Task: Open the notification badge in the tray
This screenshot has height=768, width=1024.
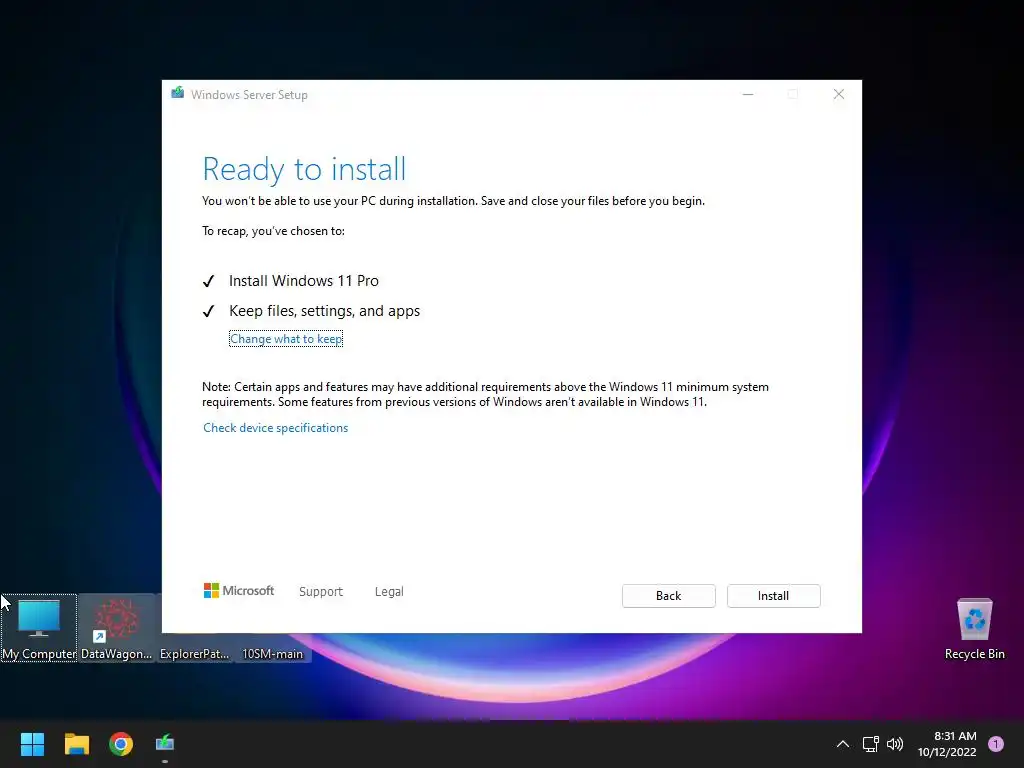Action: (x=996, y=744)
